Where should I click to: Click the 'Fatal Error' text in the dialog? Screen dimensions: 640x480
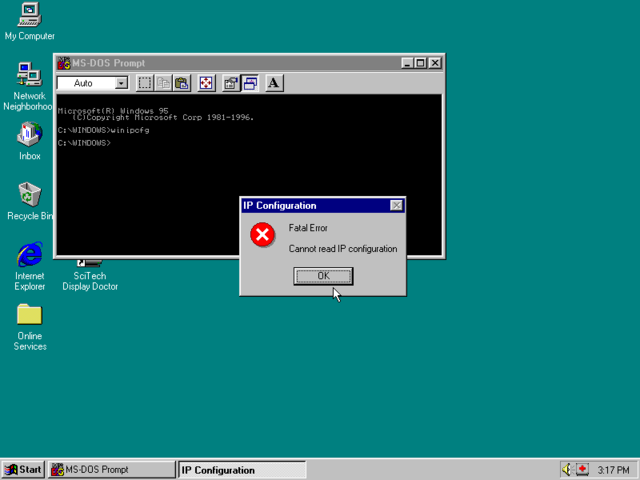tap(308, 228)
